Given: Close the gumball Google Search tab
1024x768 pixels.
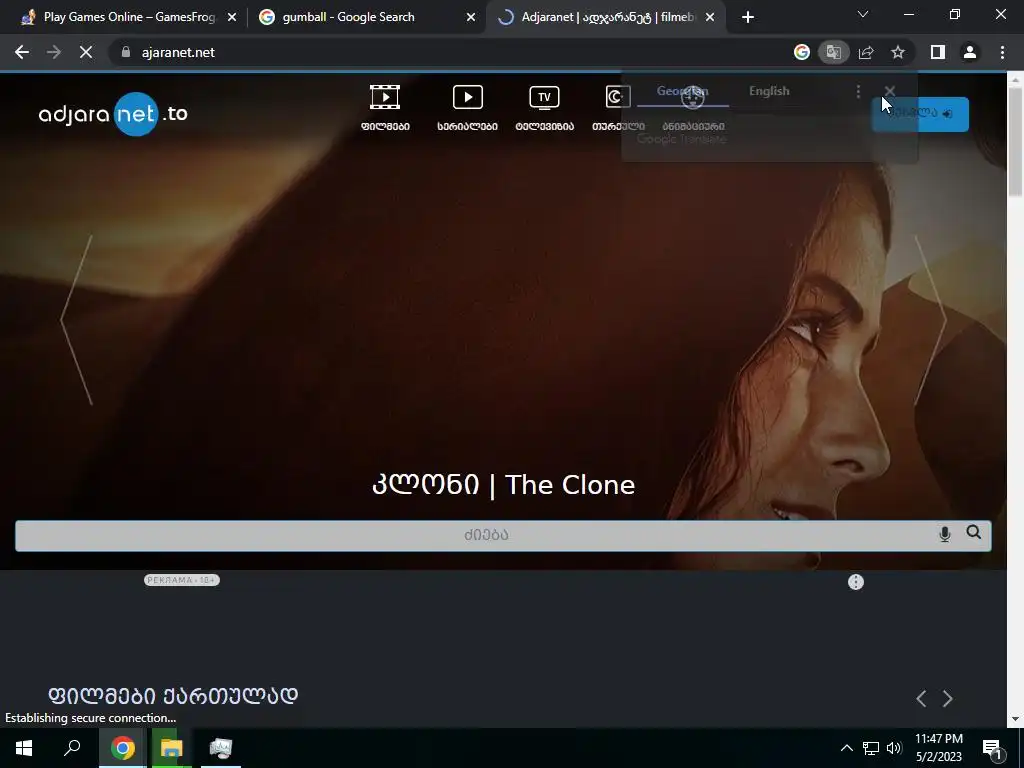Looking at the screenshot, I should click(471, 18).
